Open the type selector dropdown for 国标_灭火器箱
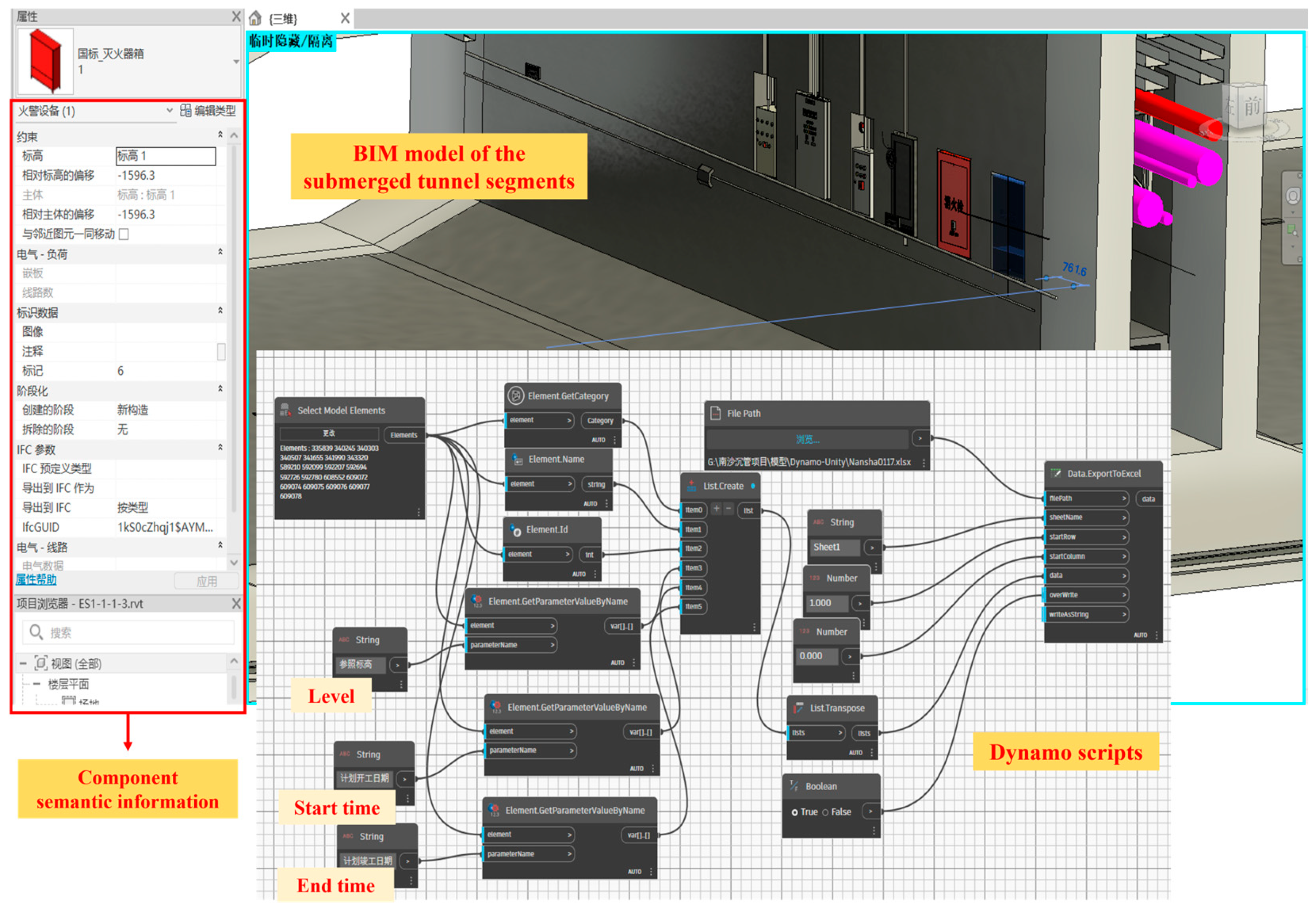This screenshot has height=909, width=1316. pyautogui.click(x=236, y=61)
